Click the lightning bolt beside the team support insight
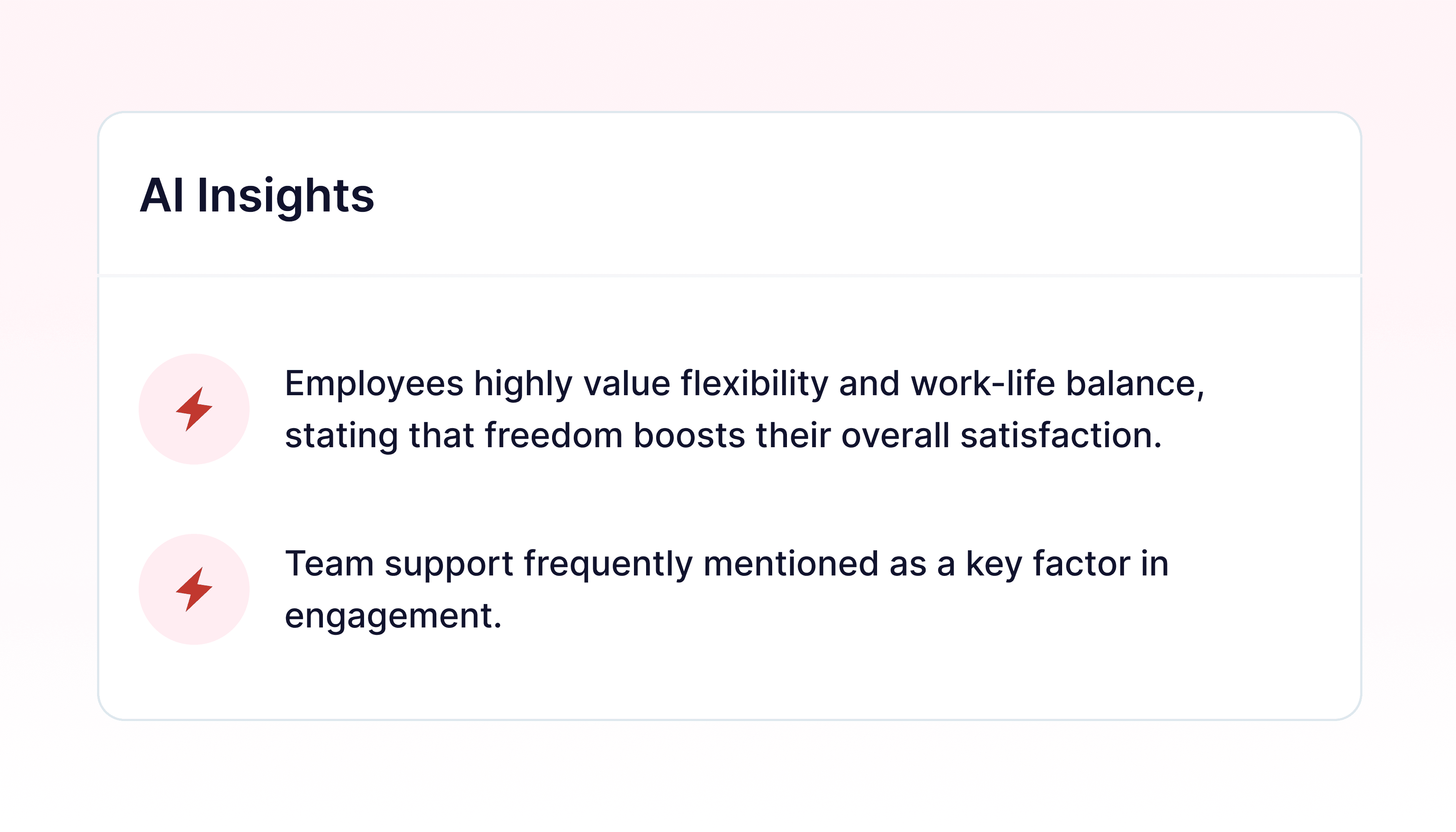 [x=194, y=589]
